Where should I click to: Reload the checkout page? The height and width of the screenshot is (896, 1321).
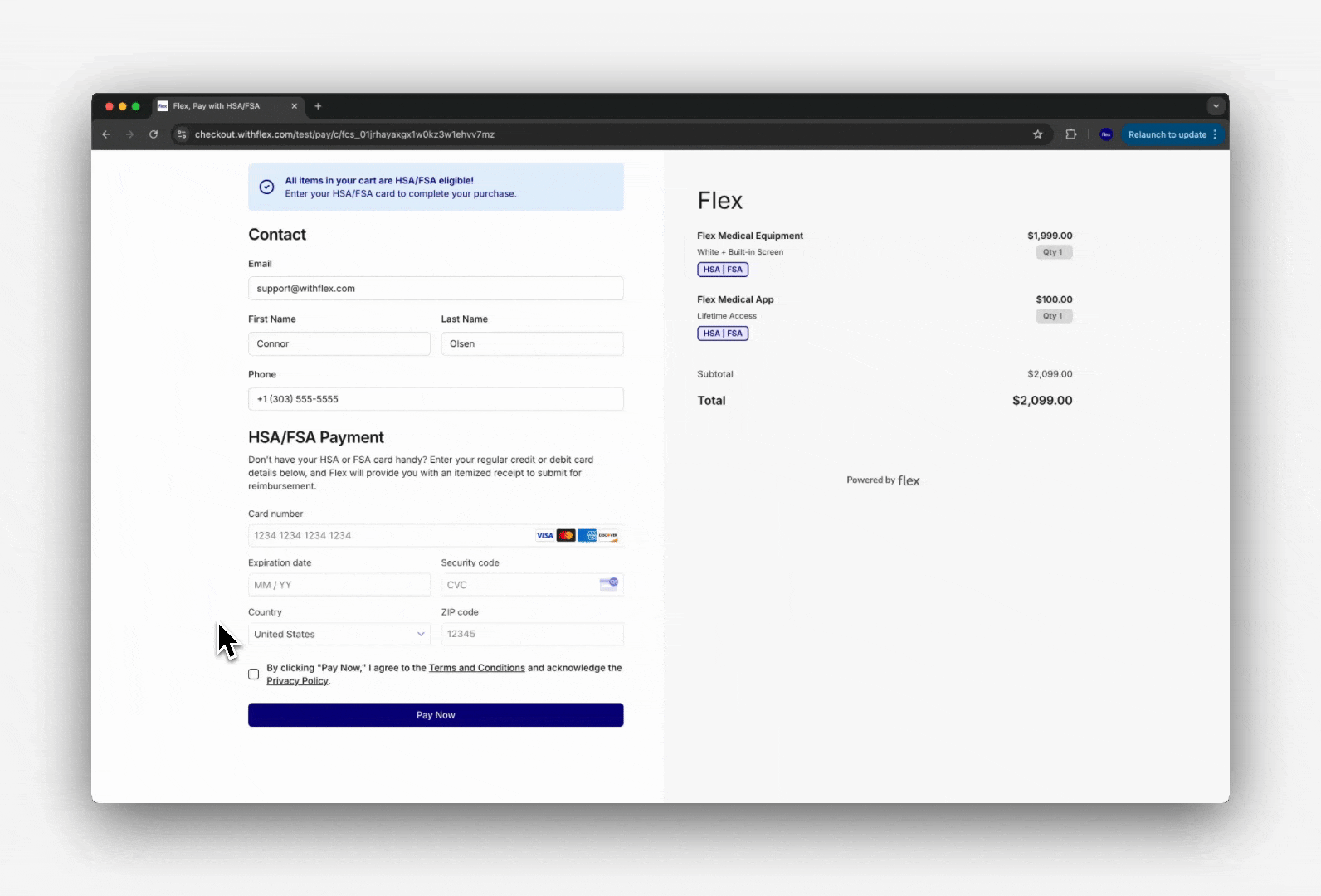pyautogui.click(x=154, y=134)
